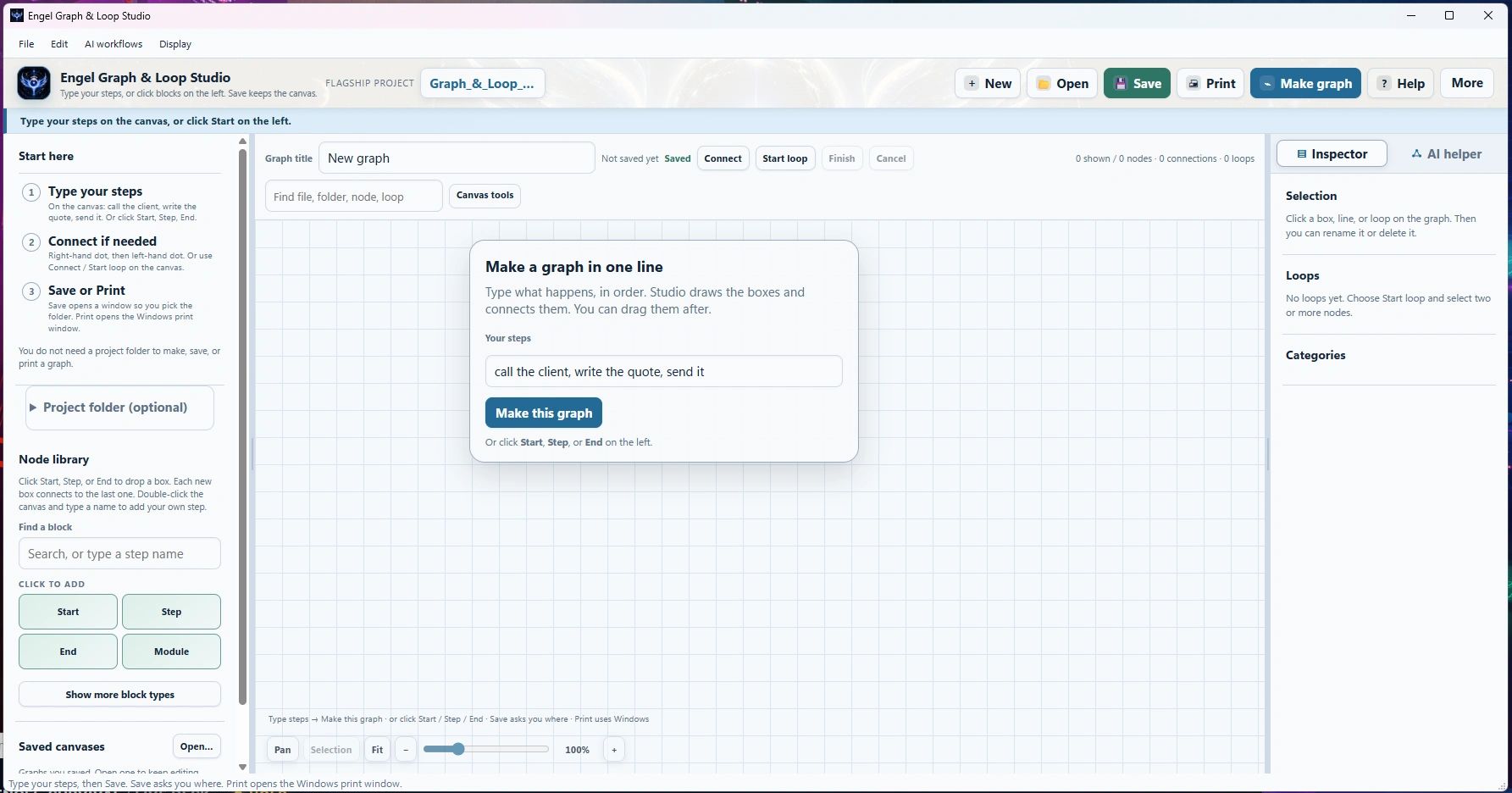Adjust the canvas zoom slider
The image size is (1512, 793).
click(486, 749)
